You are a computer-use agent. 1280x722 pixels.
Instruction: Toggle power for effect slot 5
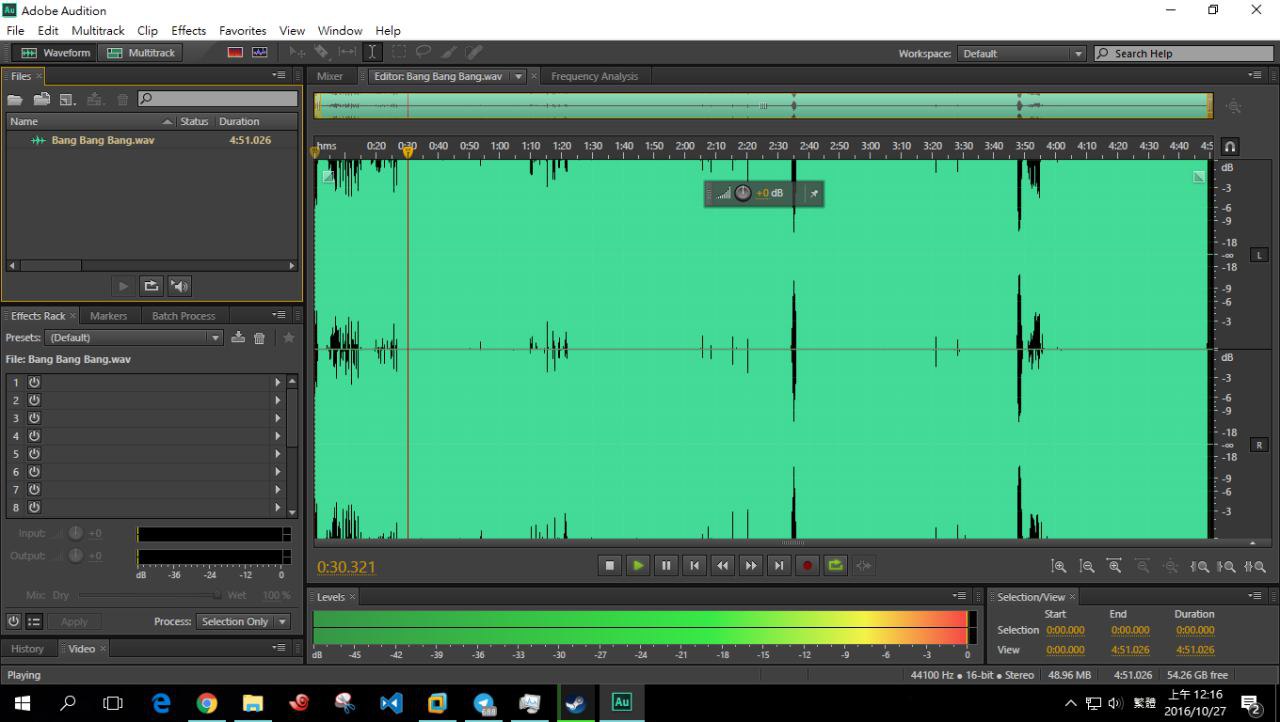(34, 454)
